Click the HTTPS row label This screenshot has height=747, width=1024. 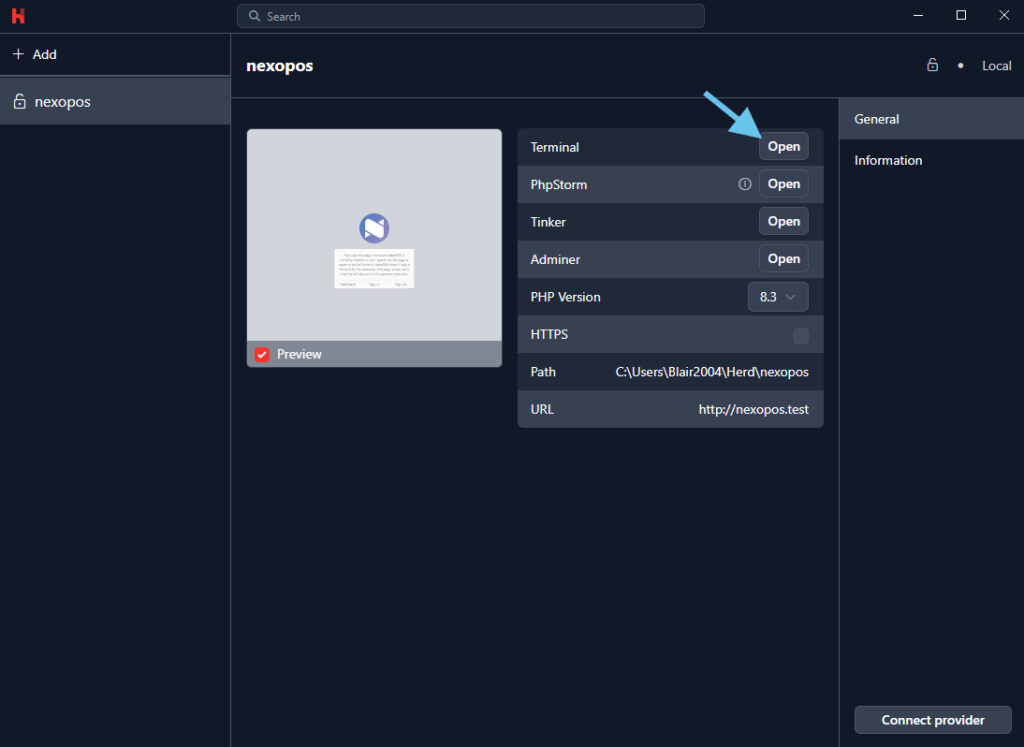(x=549, y=334)
